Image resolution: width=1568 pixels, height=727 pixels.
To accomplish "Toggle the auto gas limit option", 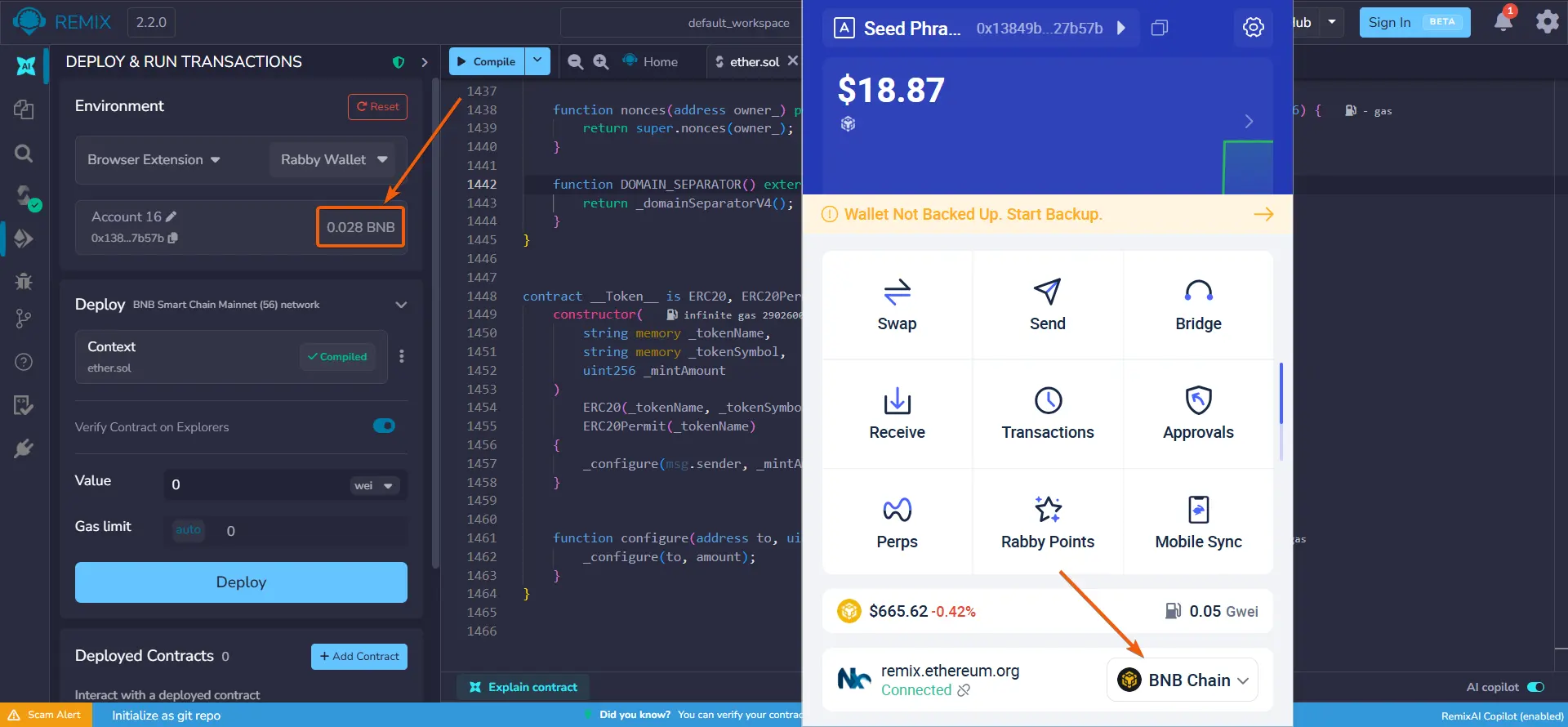I will tap(188, 529).
